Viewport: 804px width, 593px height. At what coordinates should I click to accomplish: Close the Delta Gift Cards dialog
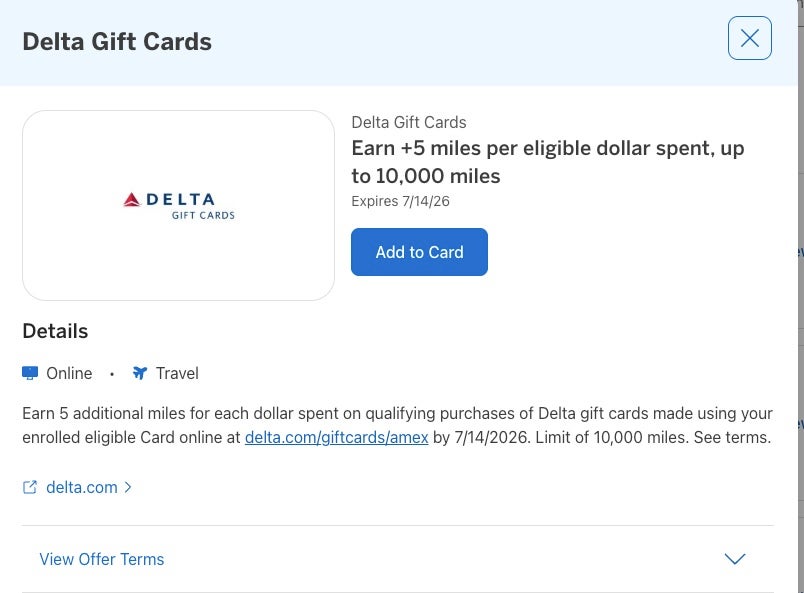point(749,39)
